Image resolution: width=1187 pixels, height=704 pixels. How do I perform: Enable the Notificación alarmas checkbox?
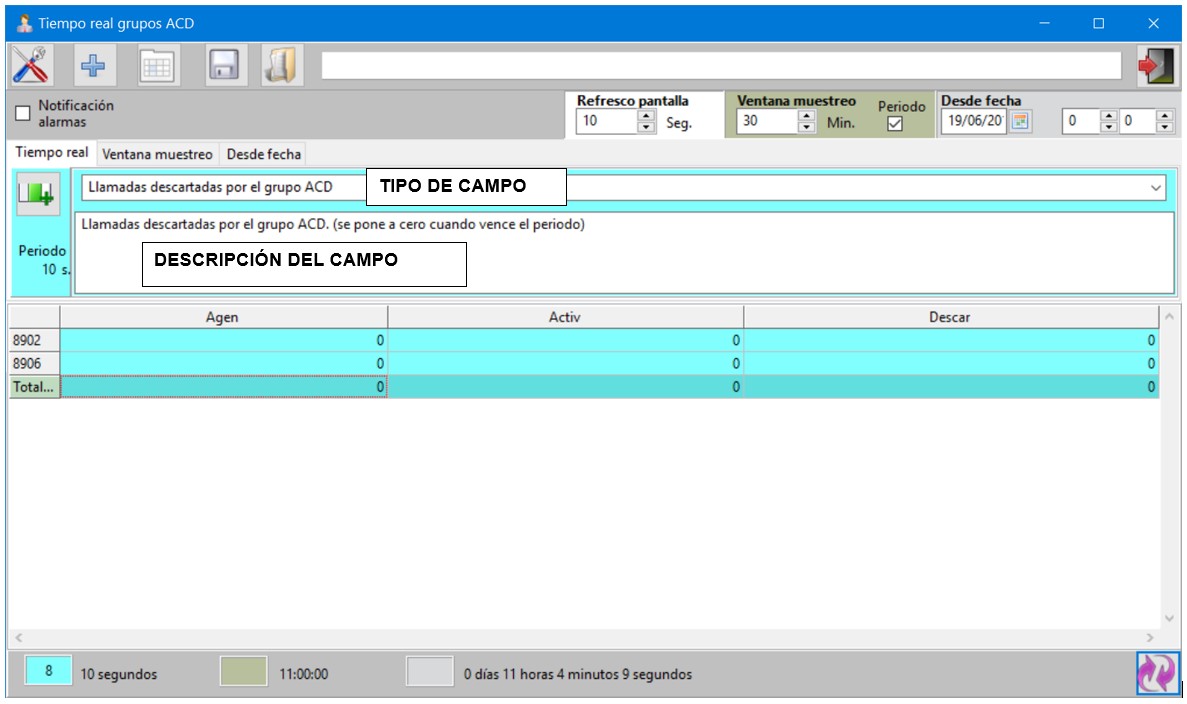23,114
